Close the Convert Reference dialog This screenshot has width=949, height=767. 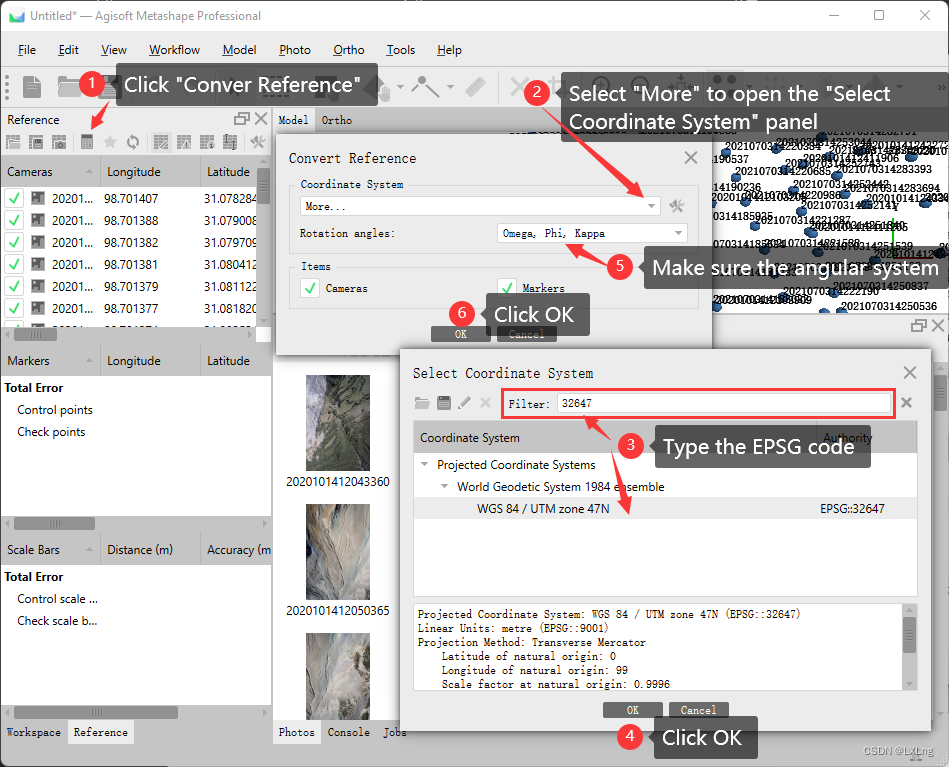tap(691, 158)
